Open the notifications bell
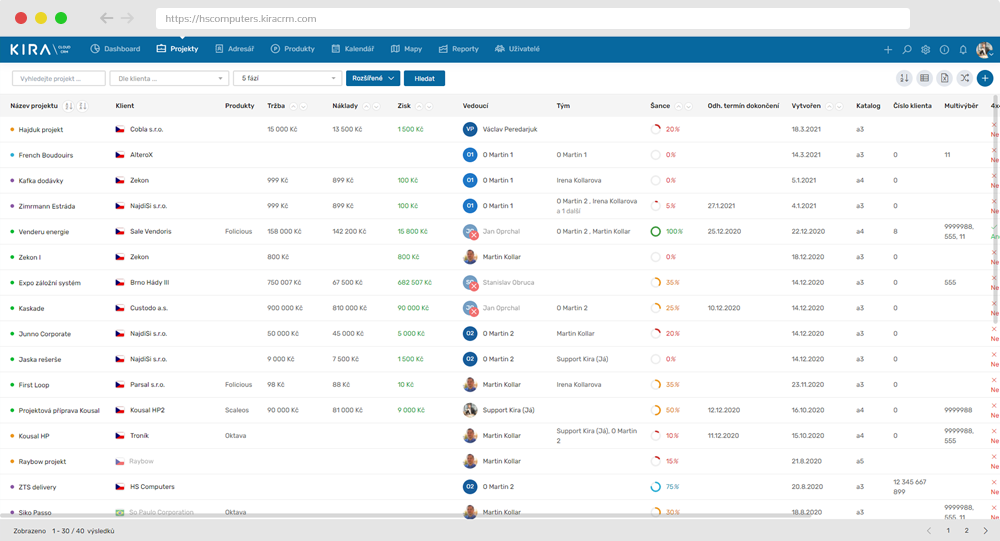Image resolution: width=1000 pixels, height=541 pixels. pos(963,49)
